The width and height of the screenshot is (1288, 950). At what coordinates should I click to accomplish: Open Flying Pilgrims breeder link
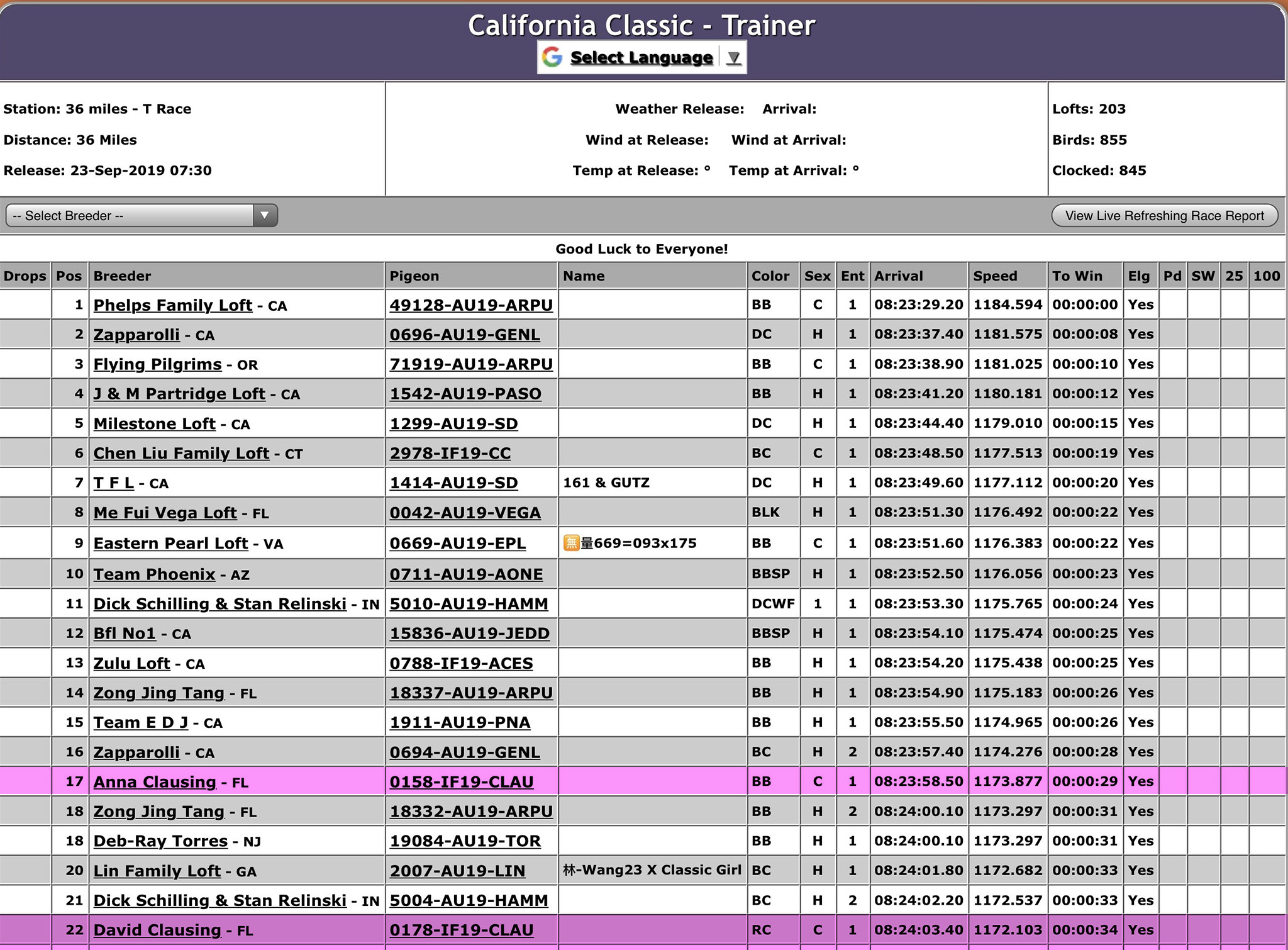tap(157, 364)
